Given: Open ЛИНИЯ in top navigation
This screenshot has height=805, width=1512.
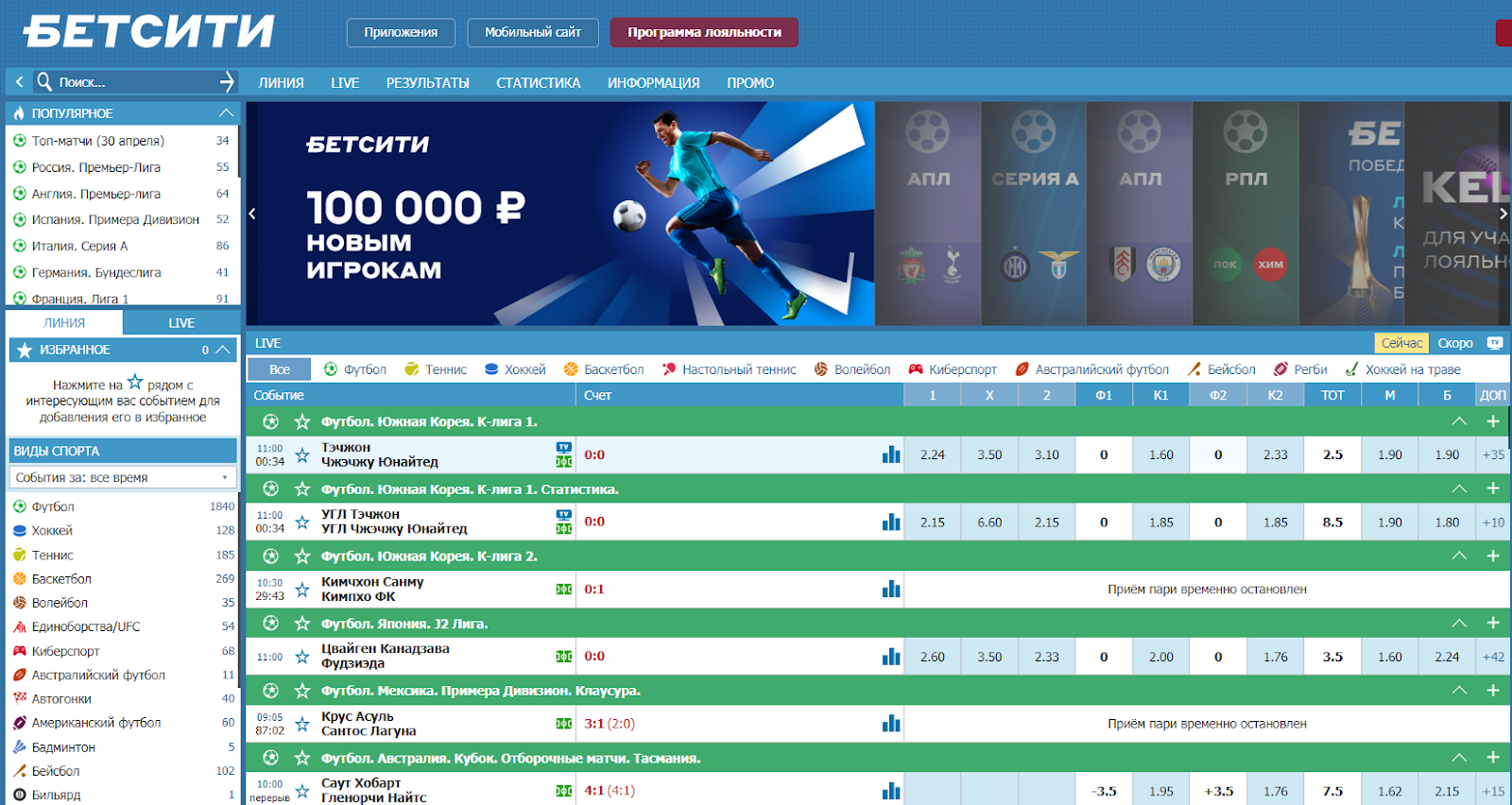Looking at the screenshot, I should (x=282, y=83).
